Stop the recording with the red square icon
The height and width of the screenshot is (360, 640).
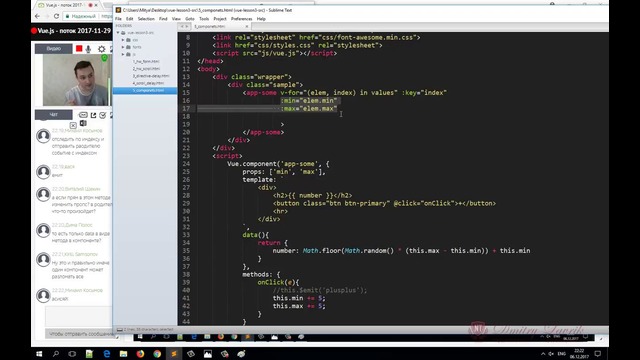click(x=79, y=49)
